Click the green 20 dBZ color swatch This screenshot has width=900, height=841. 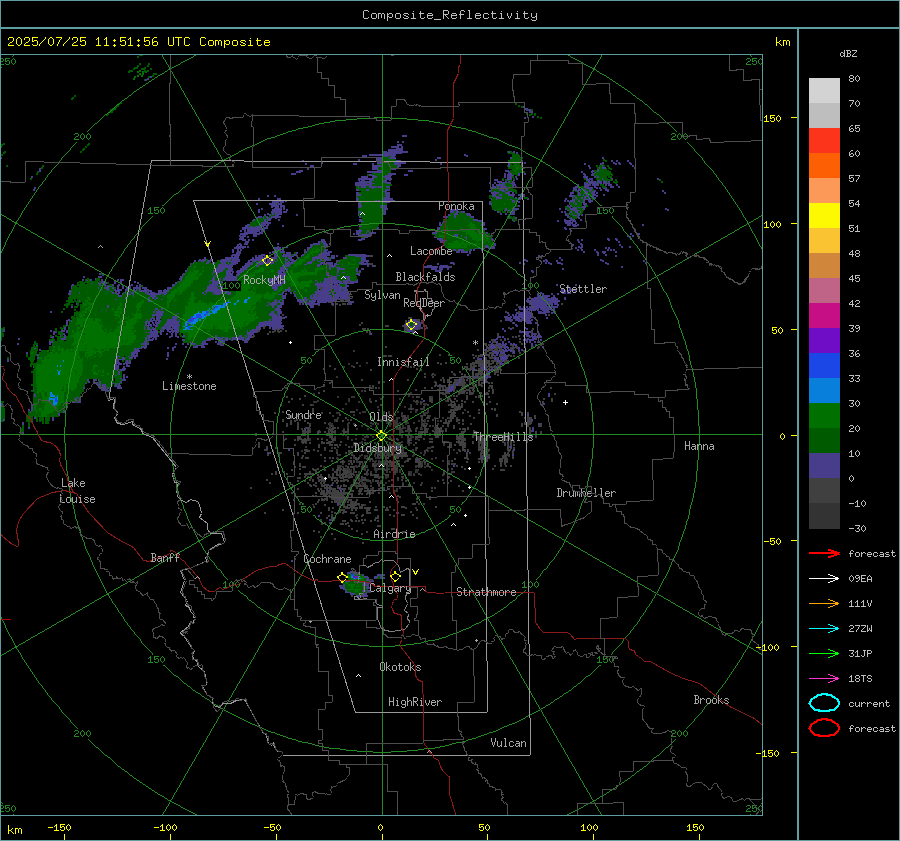(x=824, y=415)
